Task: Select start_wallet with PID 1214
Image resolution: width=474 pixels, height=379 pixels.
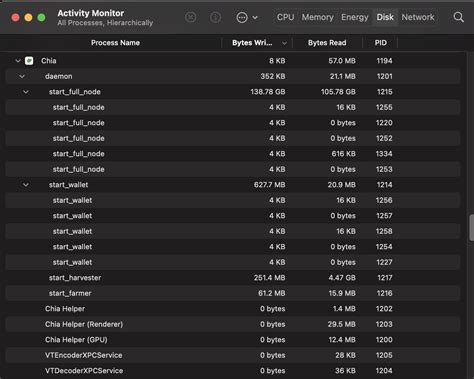Action: click(x=233, y=185)
